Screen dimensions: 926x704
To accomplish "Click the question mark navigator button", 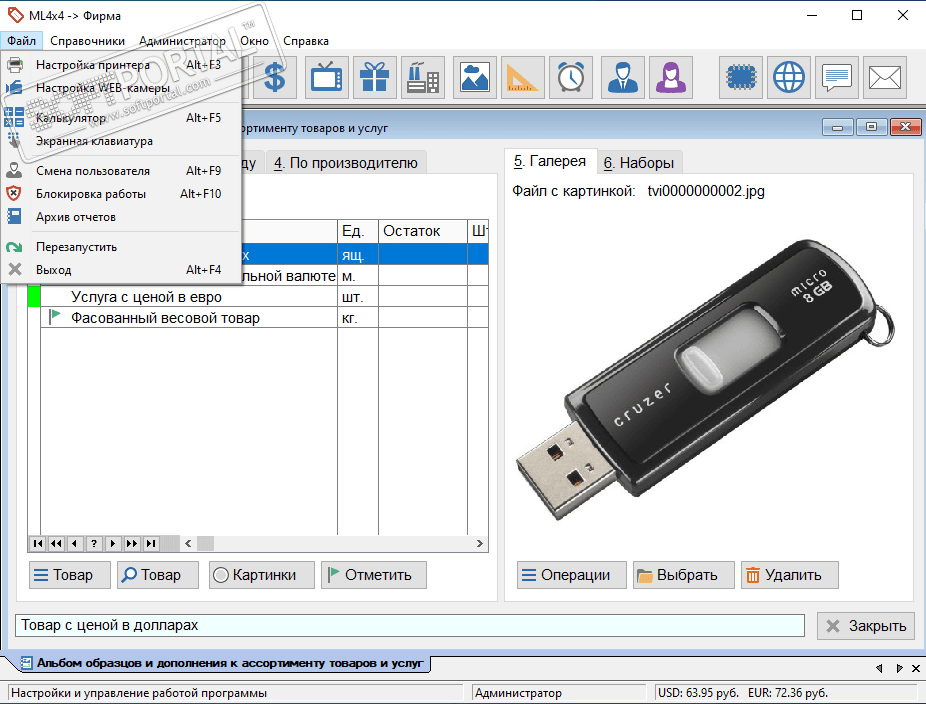I will [x=94, y=543].
